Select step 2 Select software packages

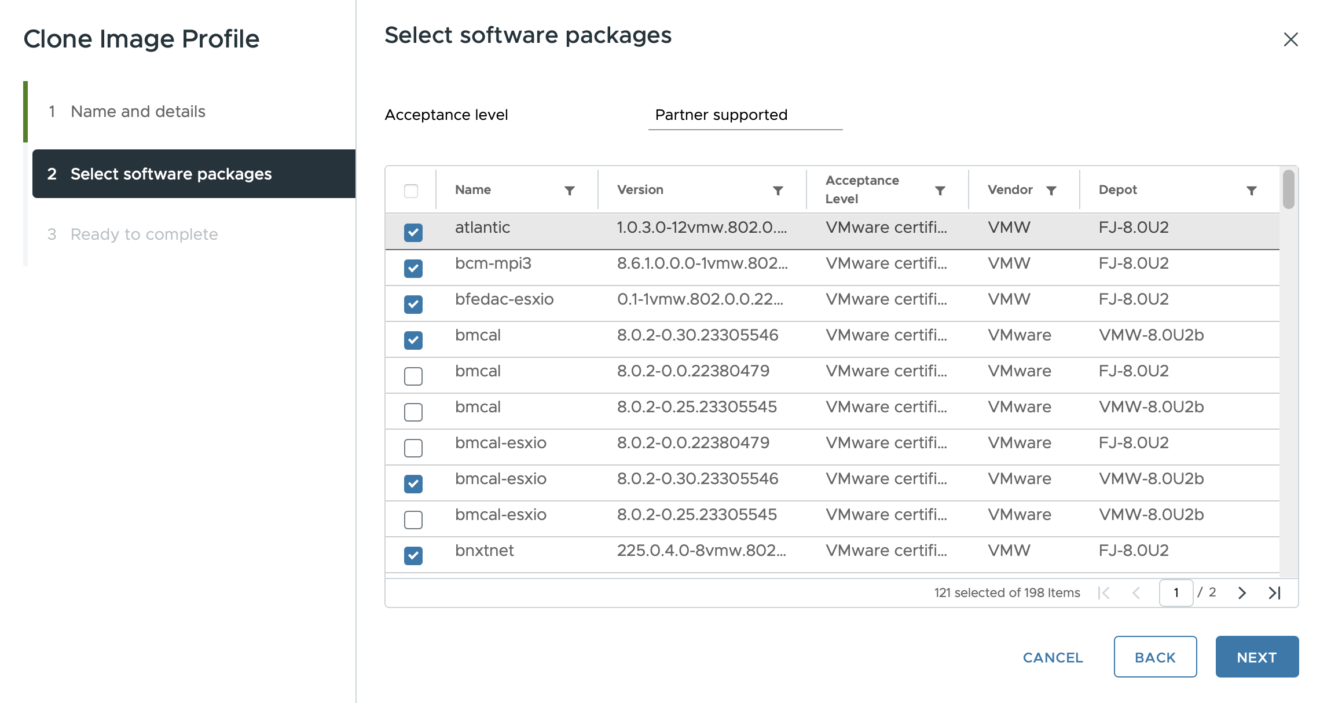tap(171, 174)
